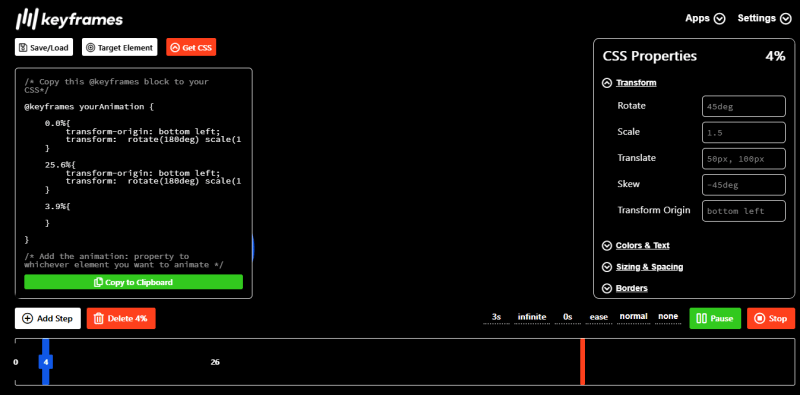Change the infinite iteration count
Screen dimensions: 800x395
[x=532, y=317]
